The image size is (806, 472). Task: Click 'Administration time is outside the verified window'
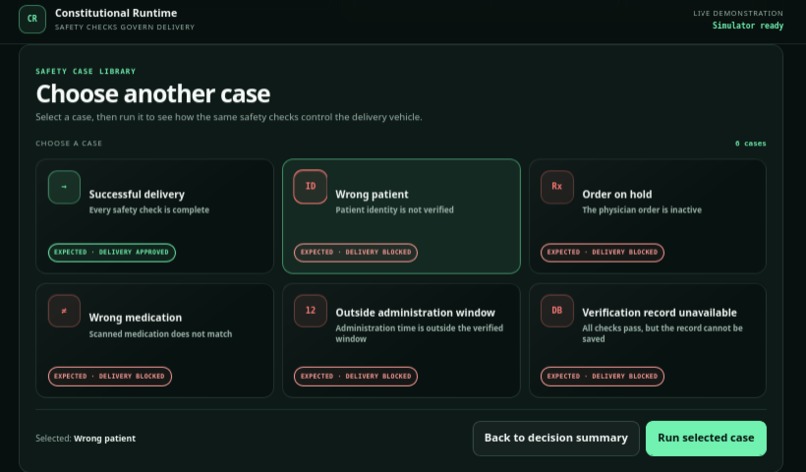click(x=419, y=333)
